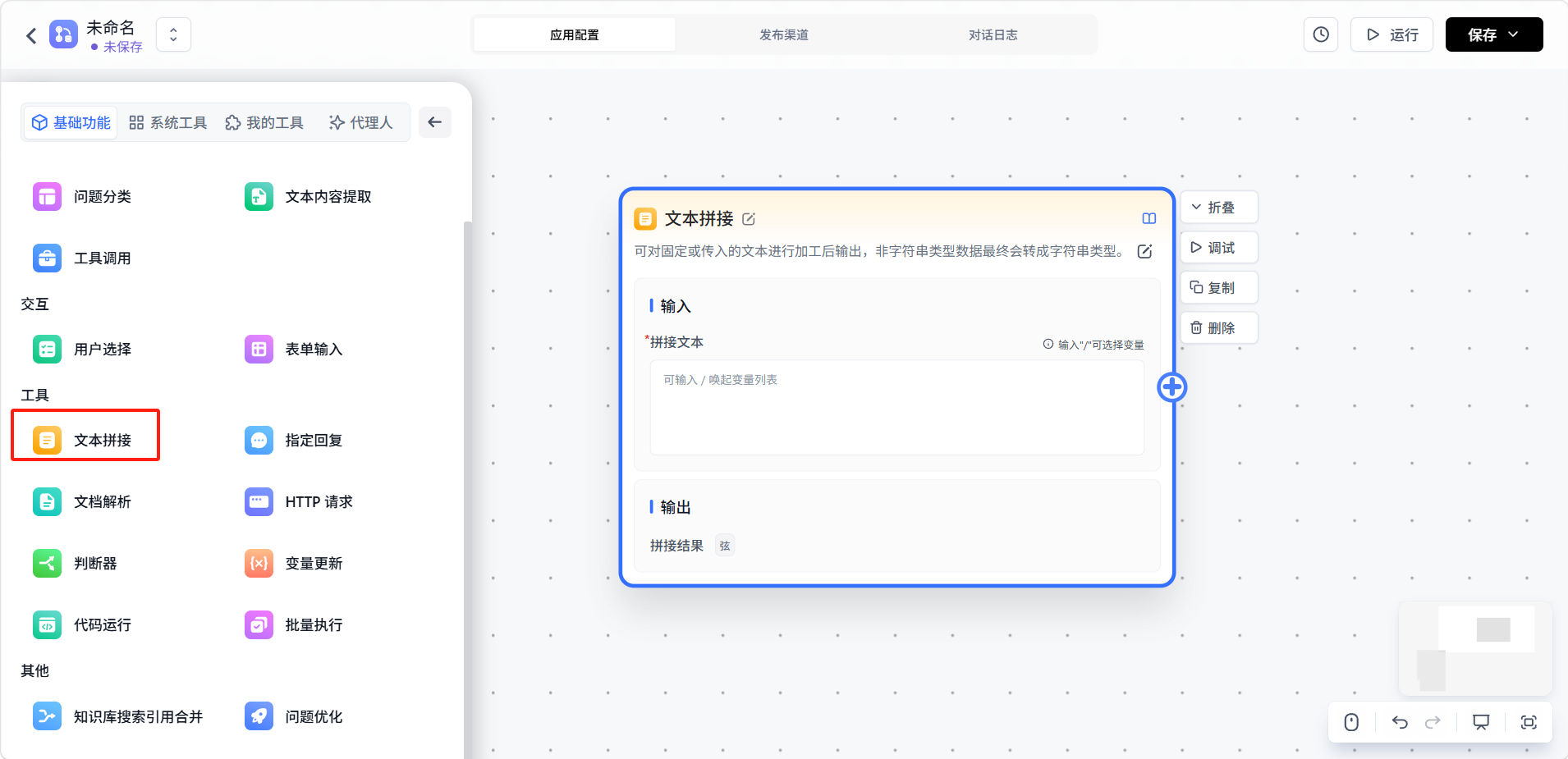The image size is (1568, 759).
Task: Switch to the 发布渠道 tab
Action: pyautogui.click(x=783, y=34)
